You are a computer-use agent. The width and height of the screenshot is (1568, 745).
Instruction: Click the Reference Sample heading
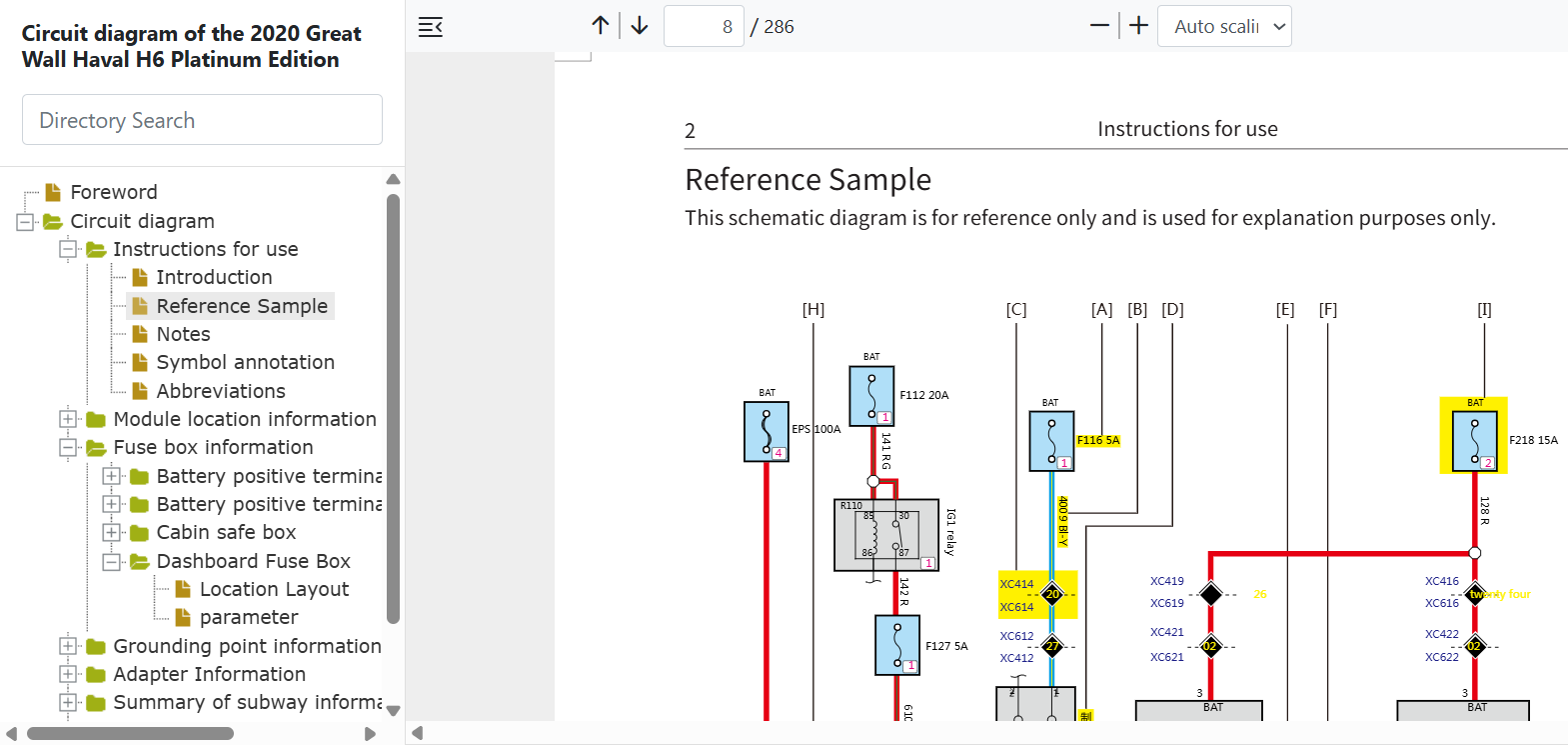tap(807, 180)
